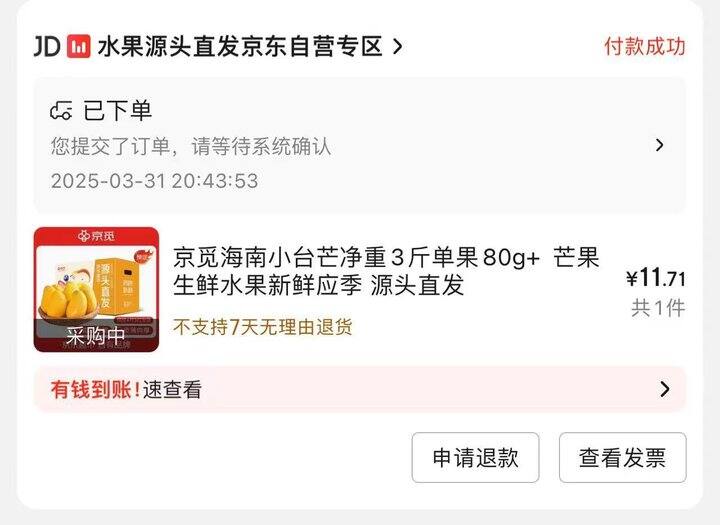Click 申请退款 button

coord(475,457)
